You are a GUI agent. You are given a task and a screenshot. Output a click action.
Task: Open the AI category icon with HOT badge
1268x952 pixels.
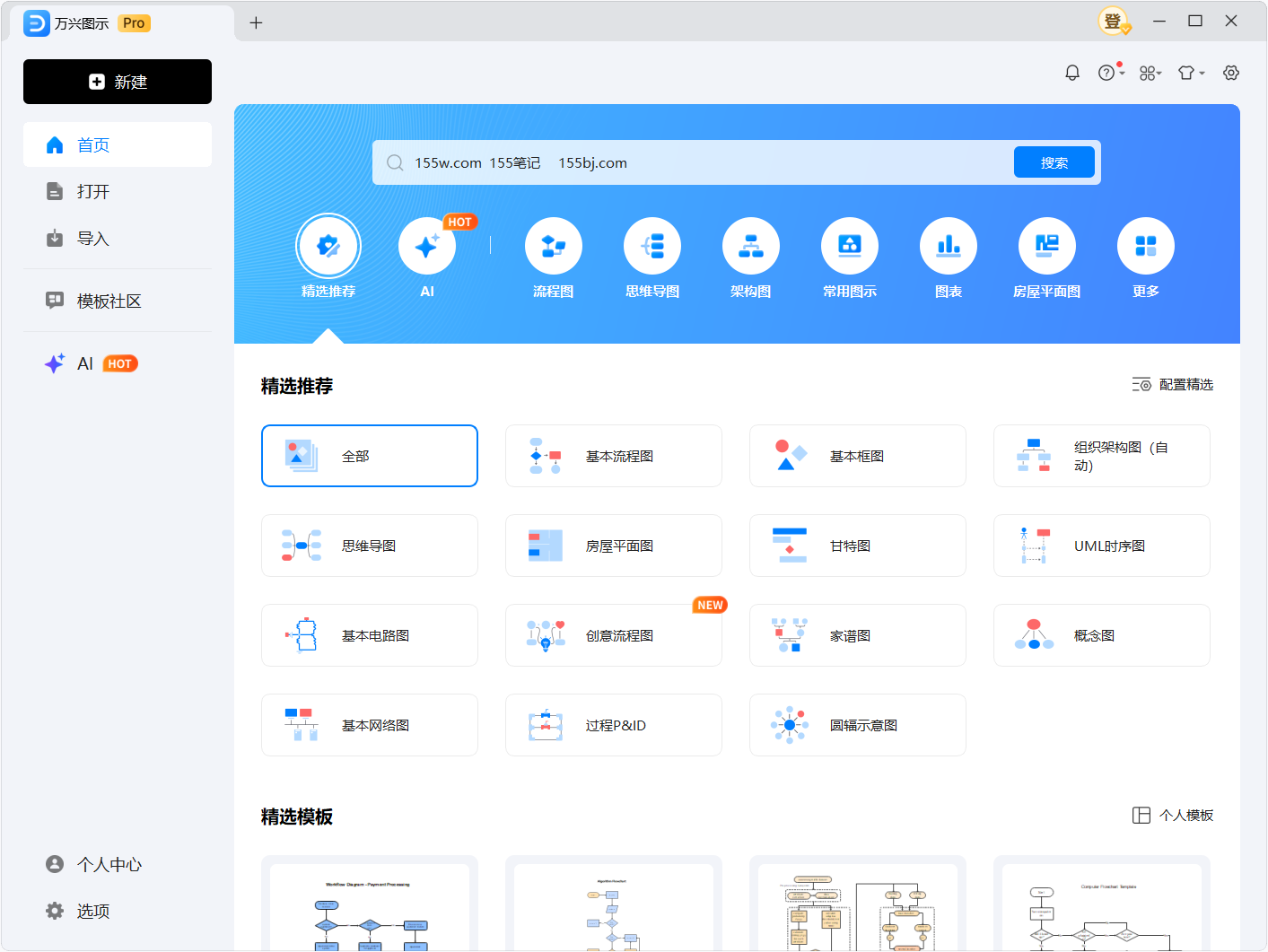coord(427,246)
